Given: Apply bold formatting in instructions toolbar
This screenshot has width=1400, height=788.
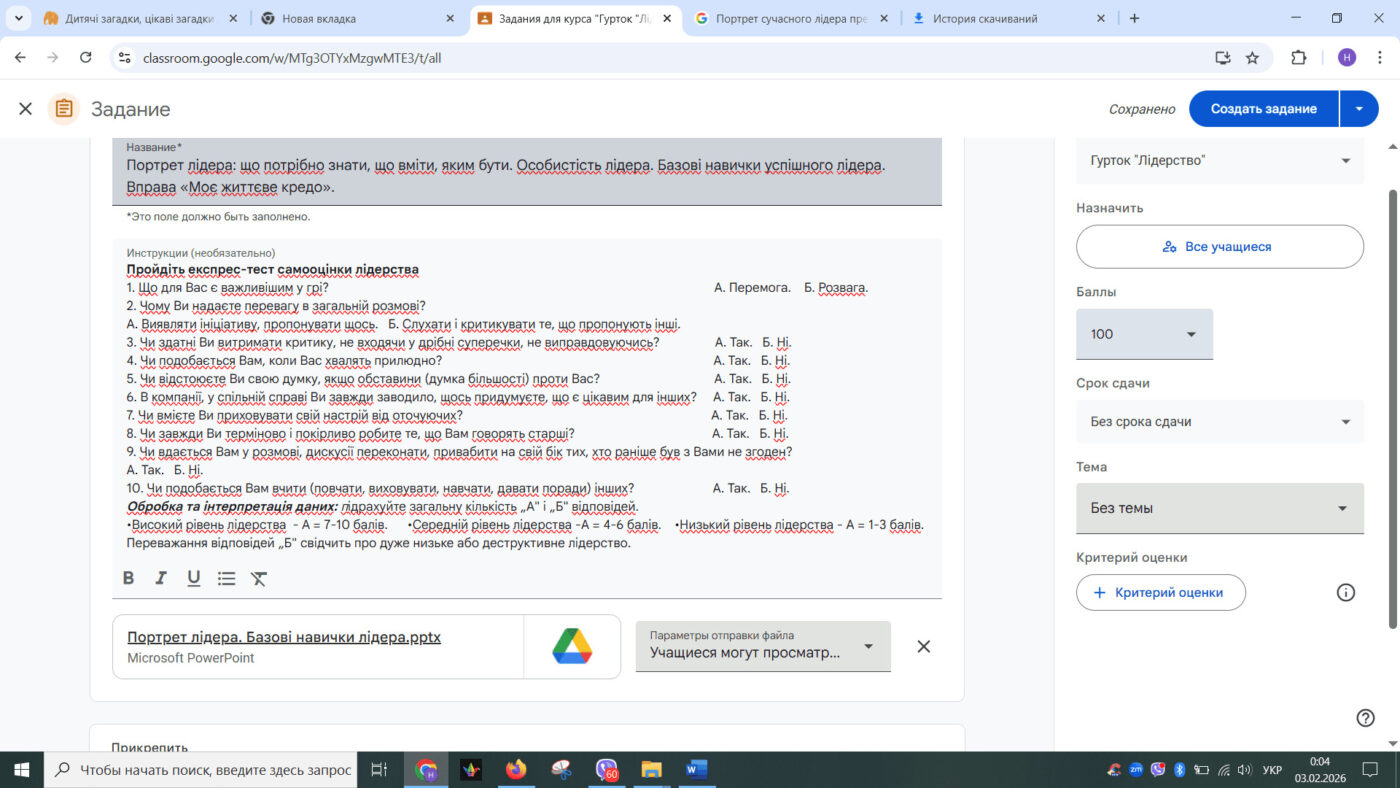Looking at the screenshot, I should 128,578.
